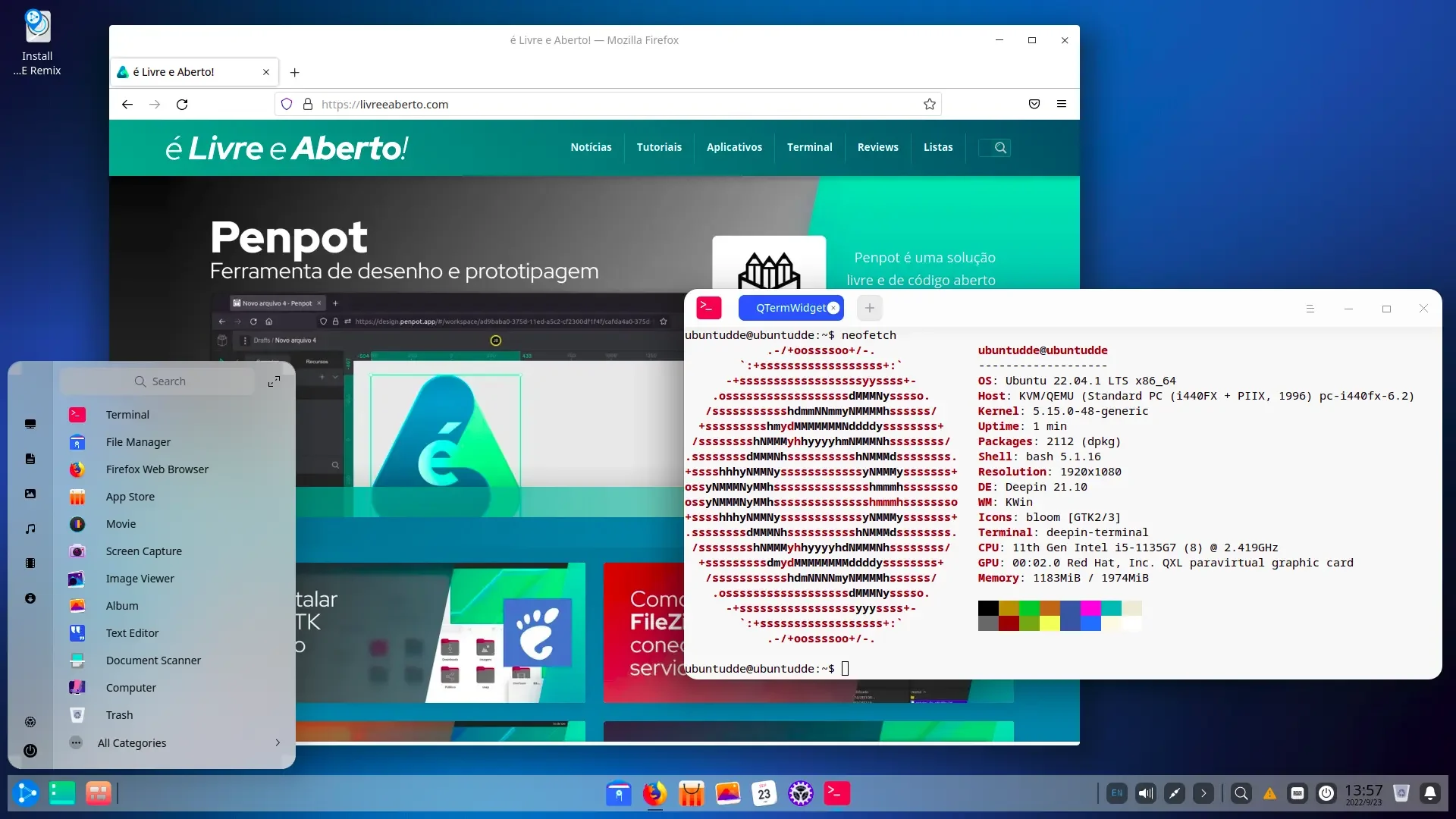
Task: Click the yellow warning triangle tray icon
Action: (1269, 794)
